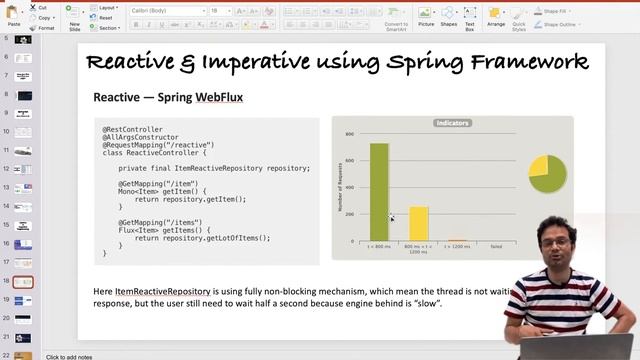This screenshot has height=360, width=640.
Task: Open the font color dropdown arrow
Action: coord(272,25)
